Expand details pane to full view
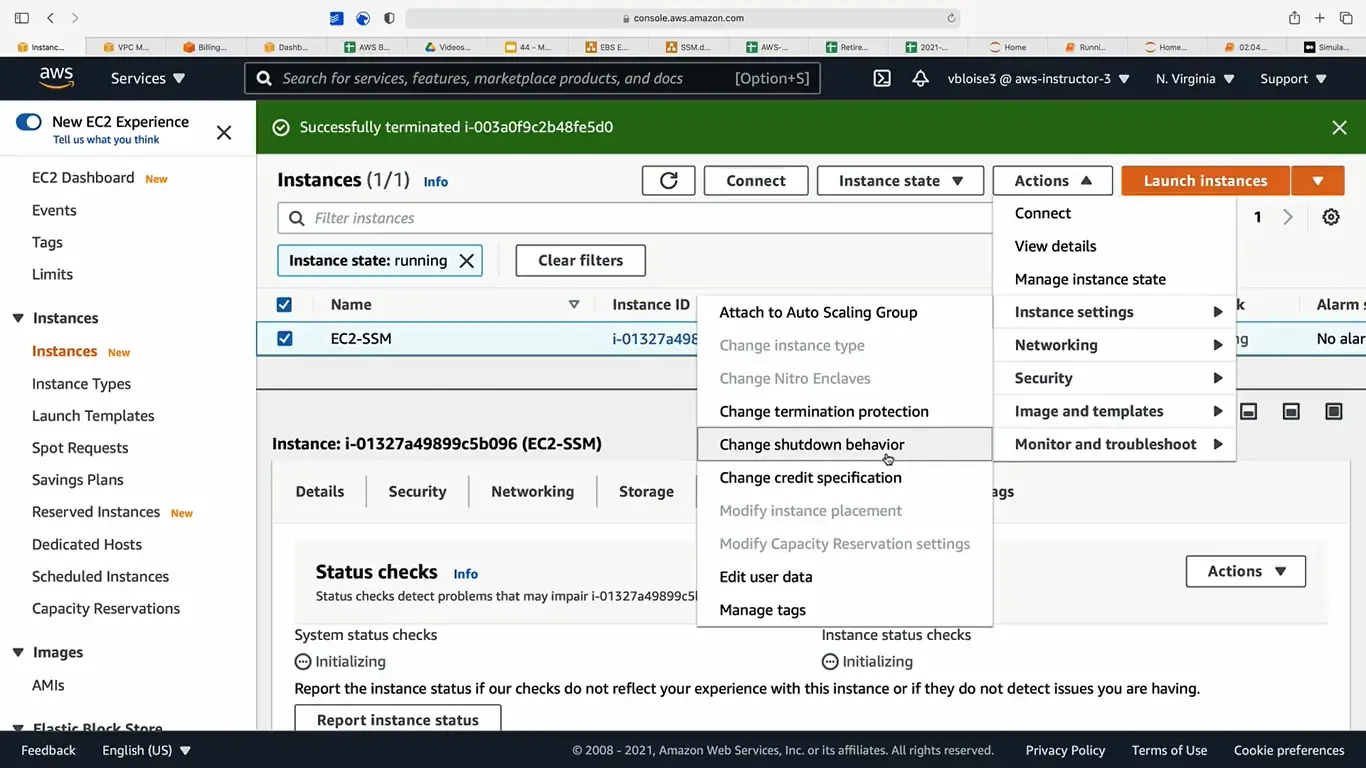 (x=1334, y=411)
